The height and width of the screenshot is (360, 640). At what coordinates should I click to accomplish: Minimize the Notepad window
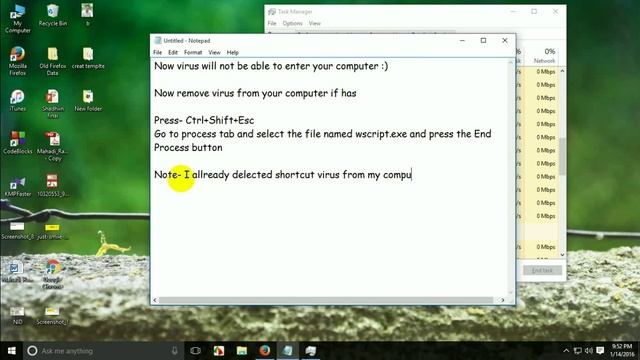tap(462, 40)
